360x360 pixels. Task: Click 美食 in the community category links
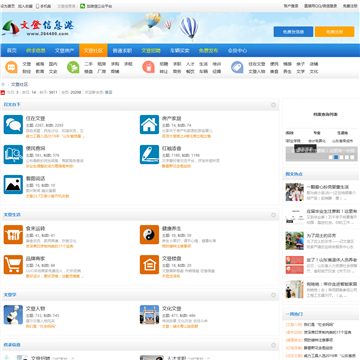(274, 71)
